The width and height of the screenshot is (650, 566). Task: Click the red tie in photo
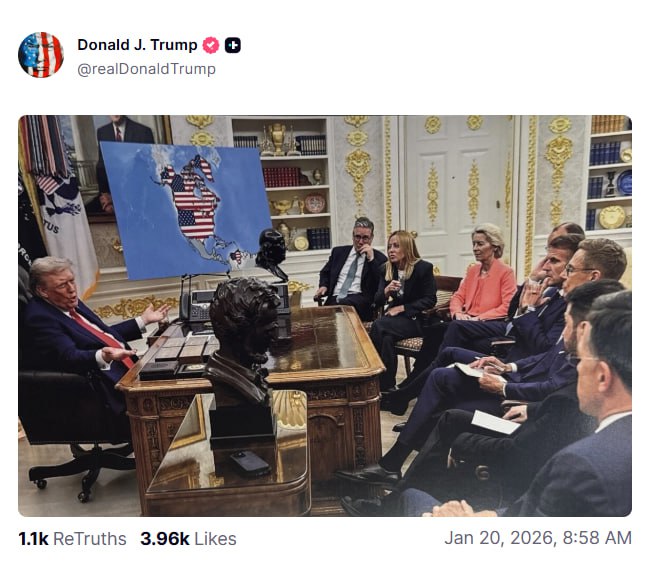pos(102,336)
